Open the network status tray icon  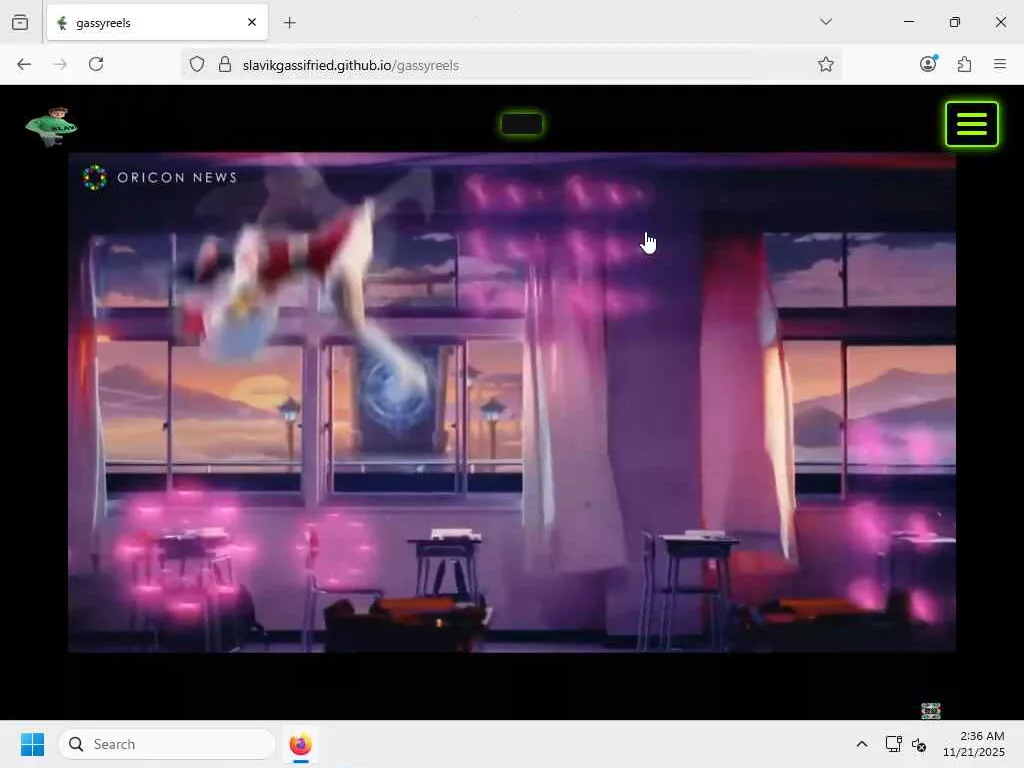tap(893, 744)
